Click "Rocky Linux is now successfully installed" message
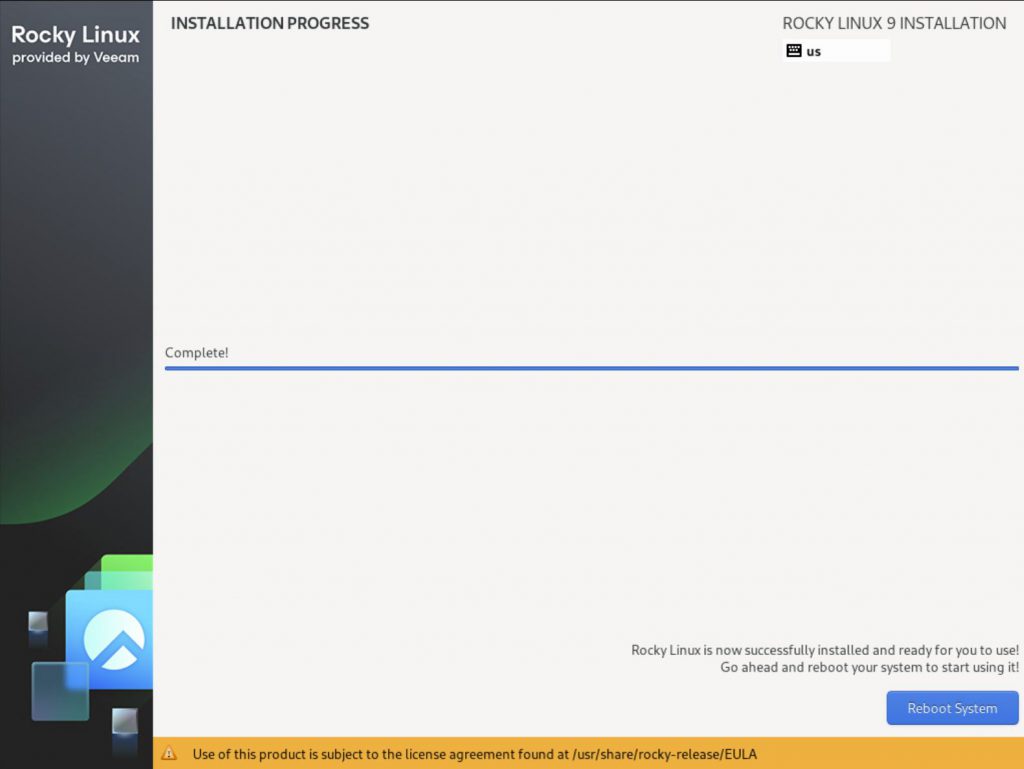The height and width of the screenshot is (769, 1024). click(825, 650)
